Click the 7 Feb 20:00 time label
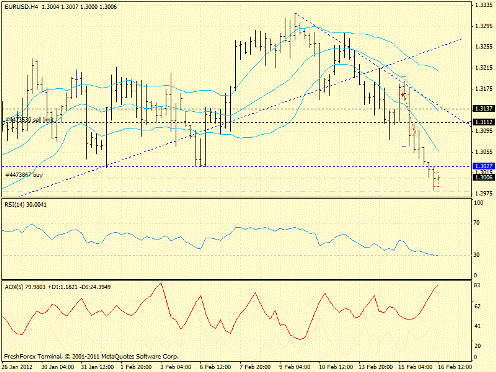The image size is (496, 372). click(x=256, y=367)
